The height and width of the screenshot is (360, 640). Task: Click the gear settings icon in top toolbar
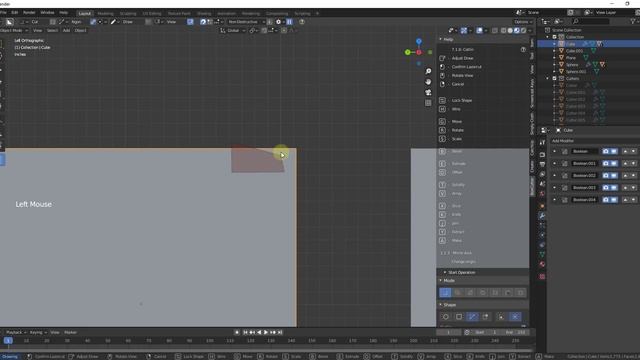278,22
